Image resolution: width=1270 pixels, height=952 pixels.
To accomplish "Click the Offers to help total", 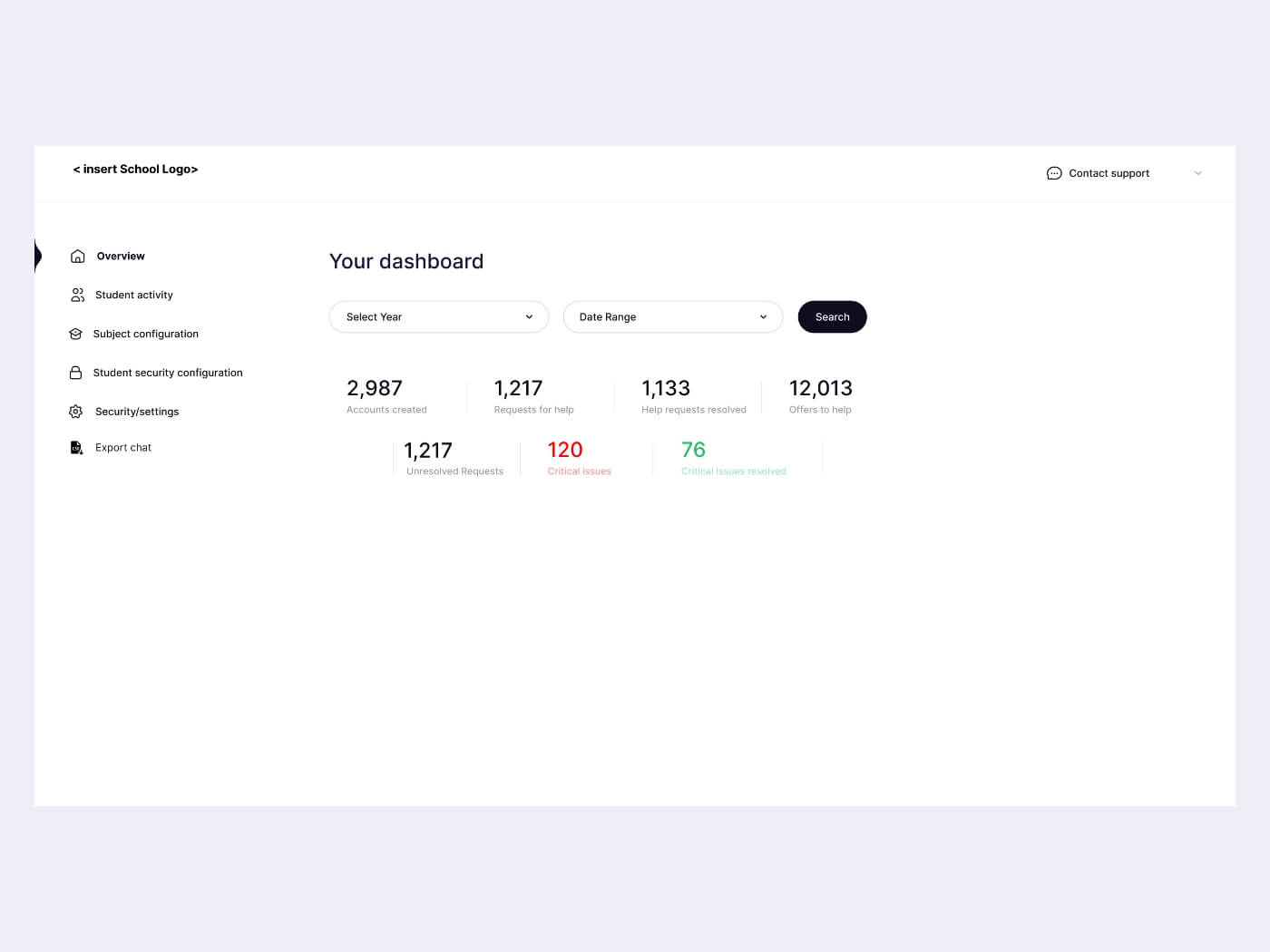I will pos(820,388).
